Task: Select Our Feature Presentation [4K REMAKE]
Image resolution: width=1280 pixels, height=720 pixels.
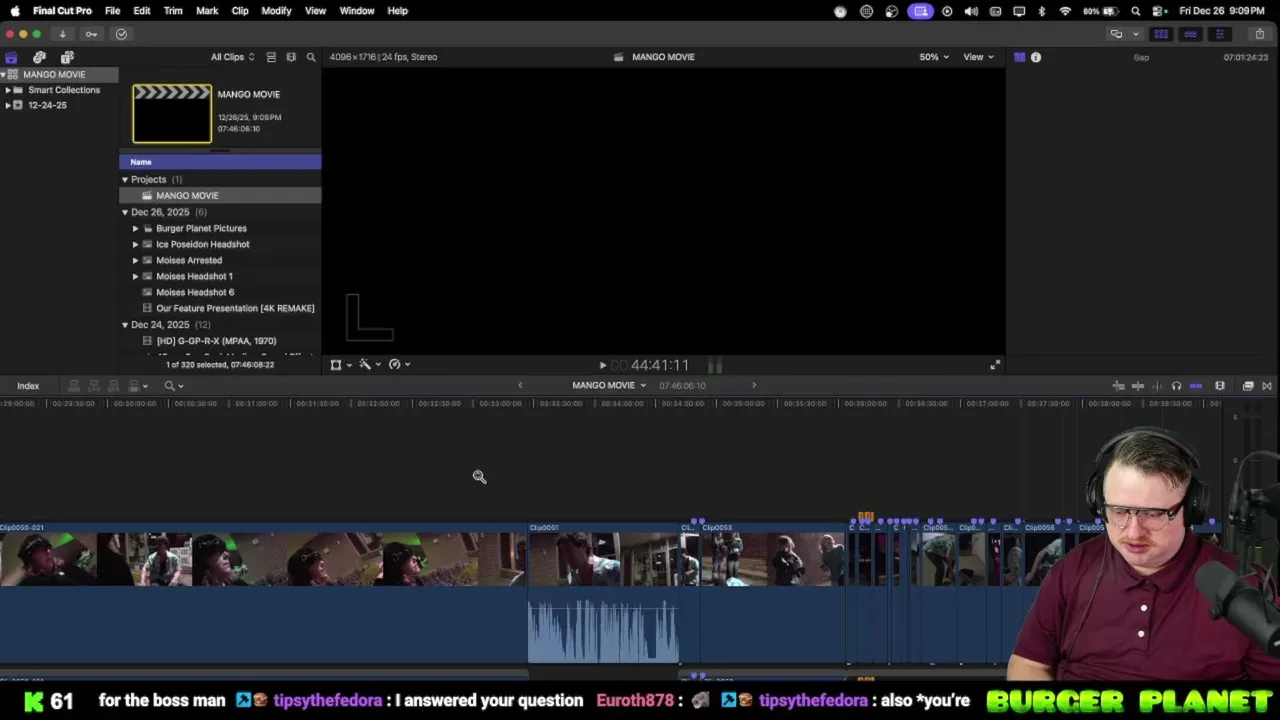Action: coord(220,308)
